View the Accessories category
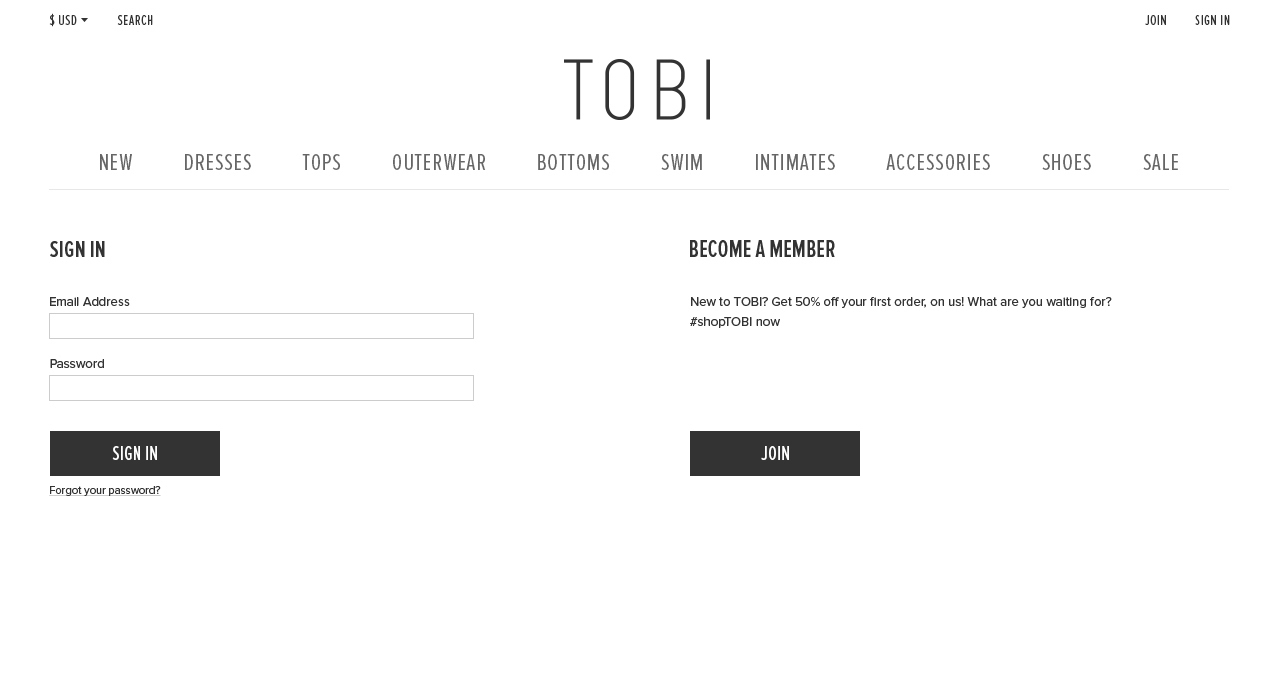The image size is (1280, 700). coord(938,163)
